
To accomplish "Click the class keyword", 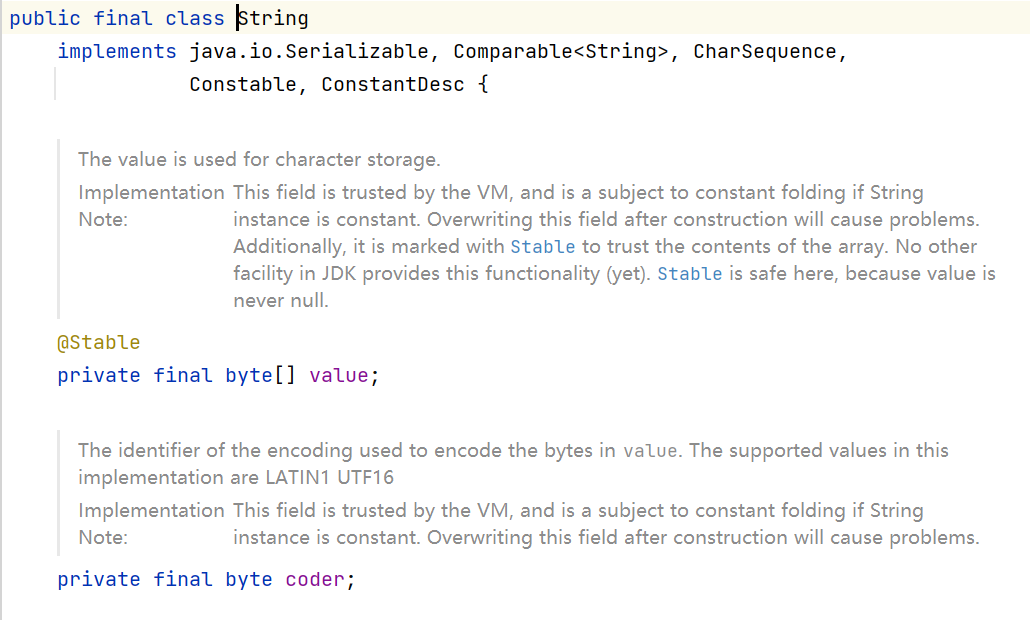I will point(195,19).
